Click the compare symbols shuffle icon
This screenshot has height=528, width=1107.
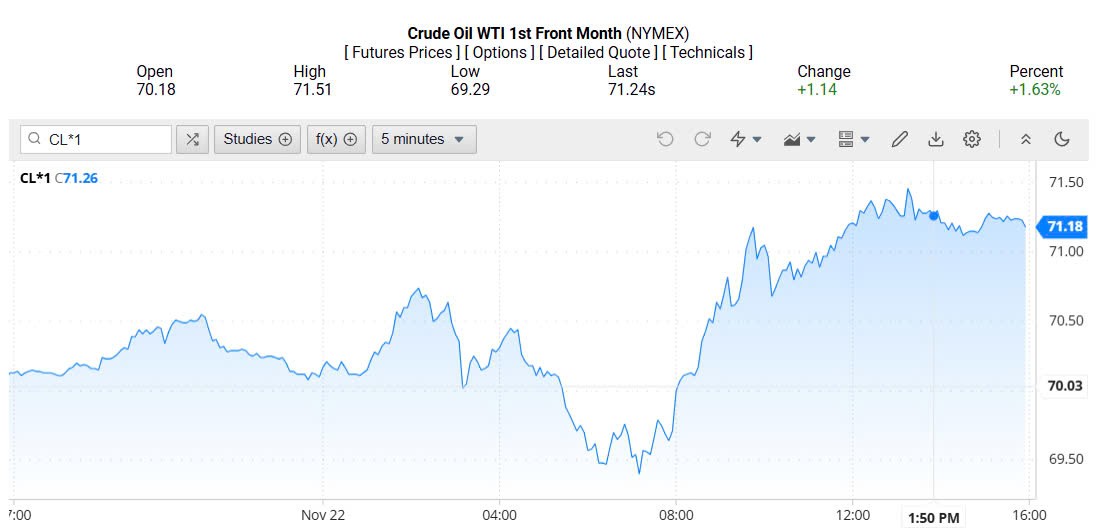coord(192,140)
